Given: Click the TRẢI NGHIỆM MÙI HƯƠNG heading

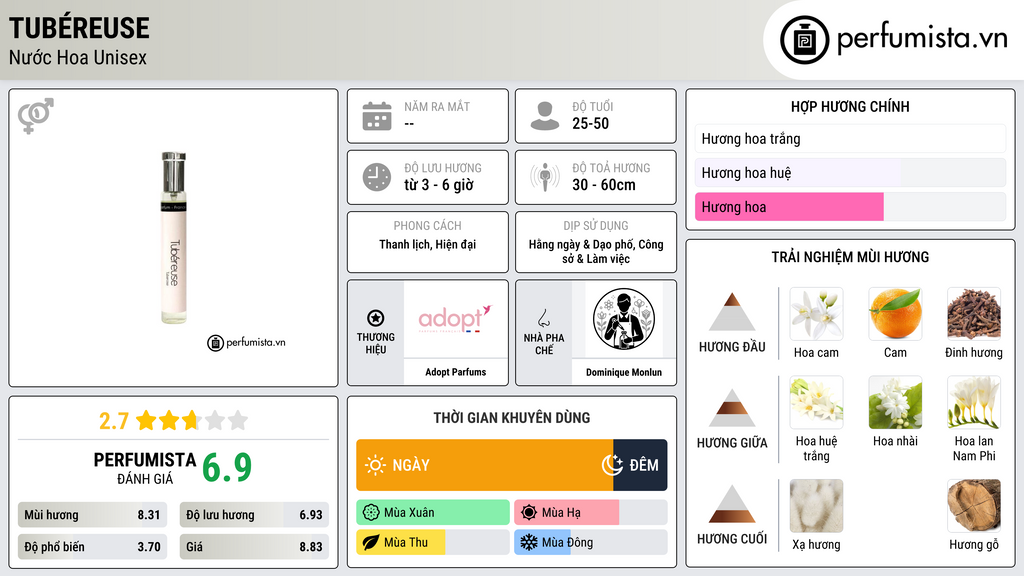Looking at the screenshot, I should [x=850, y=257].
